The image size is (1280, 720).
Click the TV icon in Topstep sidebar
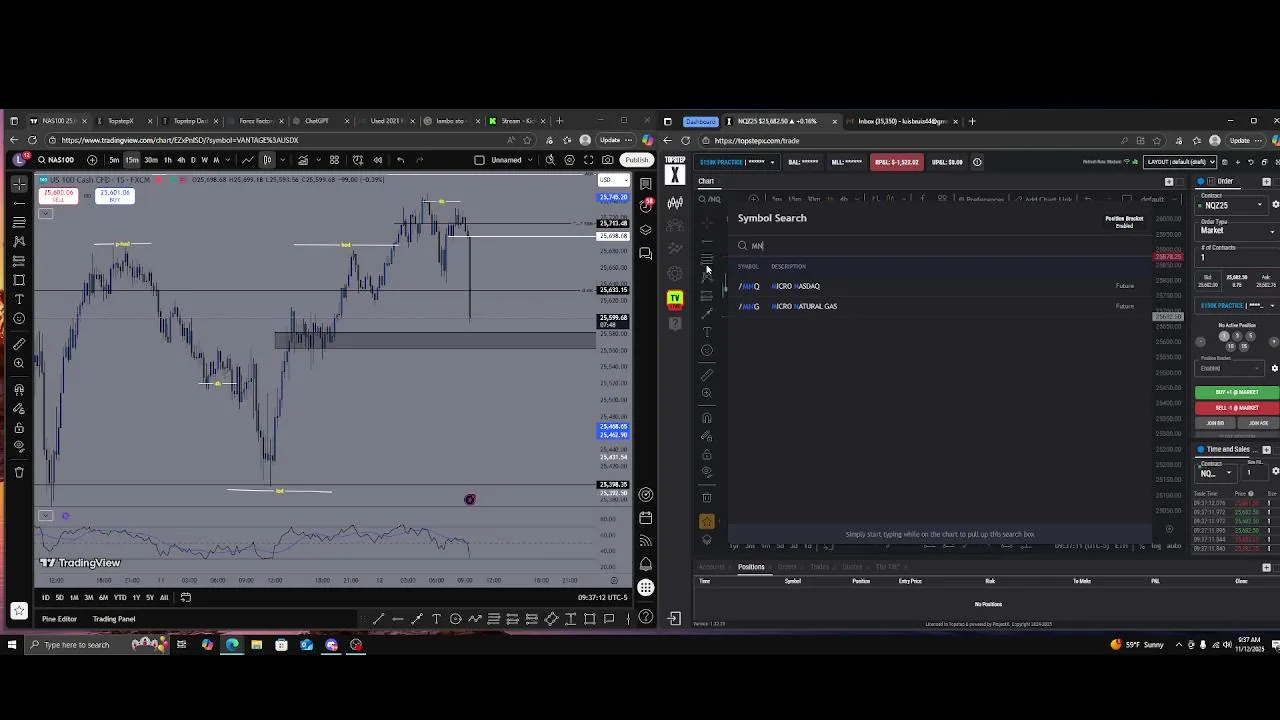675,298
